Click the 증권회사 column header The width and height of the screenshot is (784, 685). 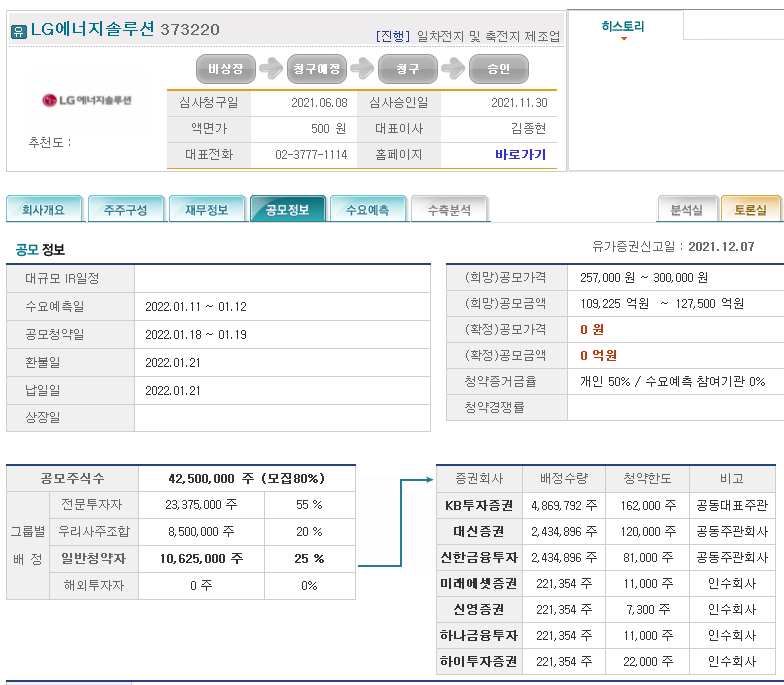(479, 478)
